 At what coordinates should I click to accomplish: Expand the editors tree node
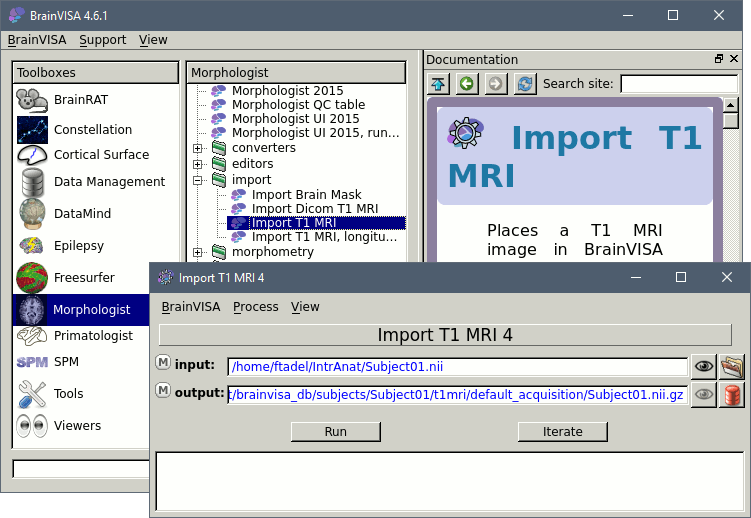(198, 164)
